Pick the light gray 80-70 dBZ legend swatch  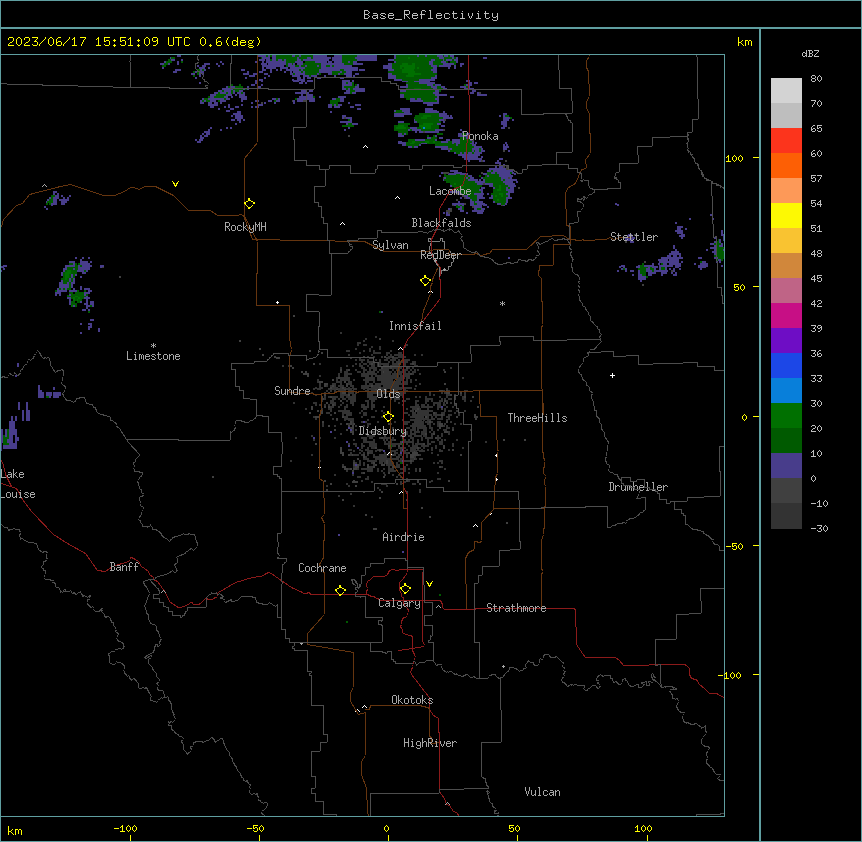click(x=786, y=91)
